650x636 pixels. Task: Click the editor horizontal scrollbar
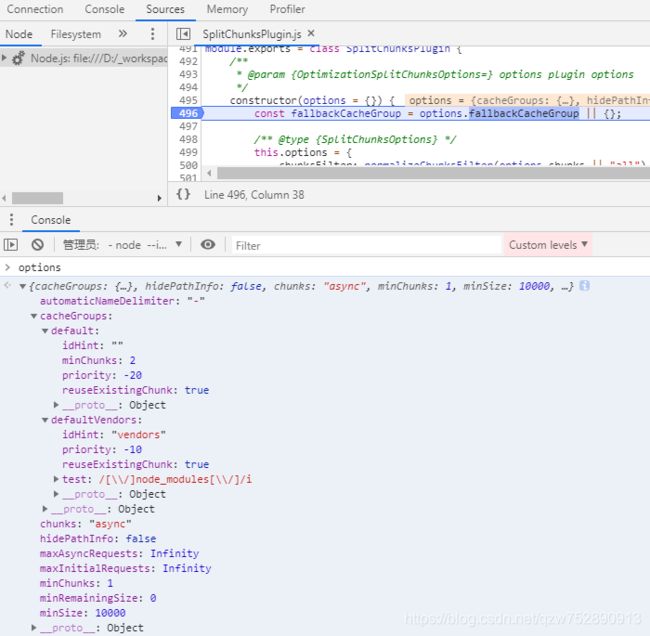click(x=433, y=173)
